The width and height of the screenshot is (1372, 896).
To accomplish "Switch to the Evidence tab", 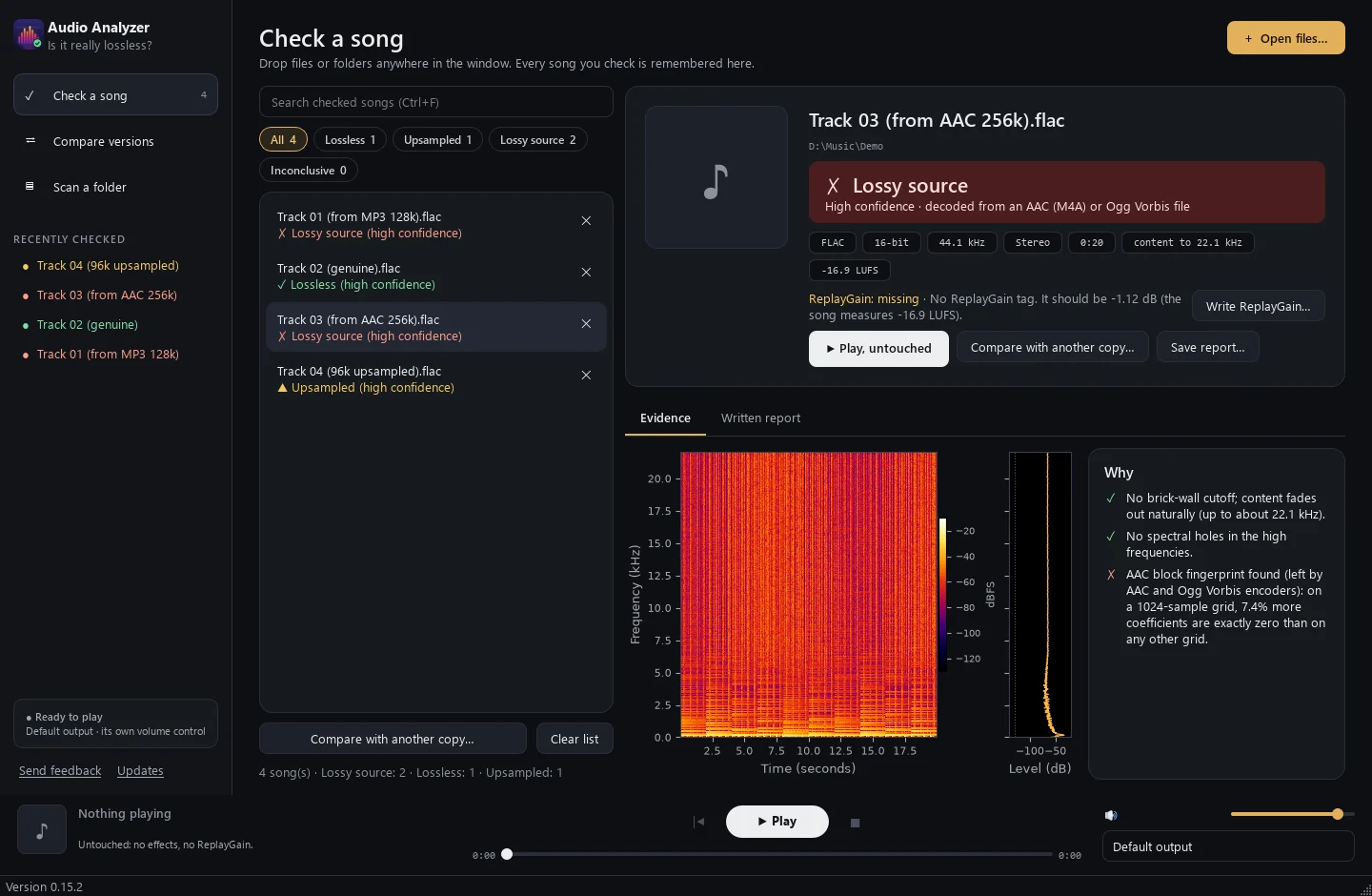I will (x=665, y=417).
